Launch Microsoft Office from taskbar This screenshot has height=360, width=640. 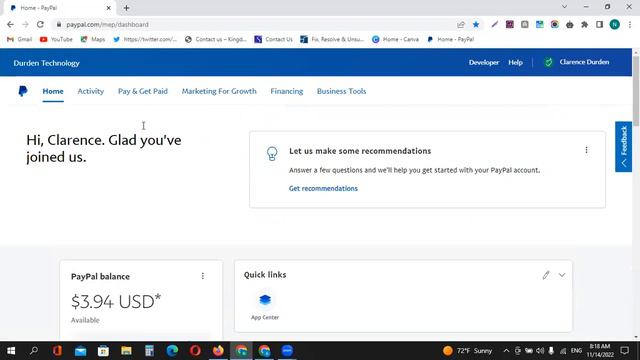[x=57, y=351]
